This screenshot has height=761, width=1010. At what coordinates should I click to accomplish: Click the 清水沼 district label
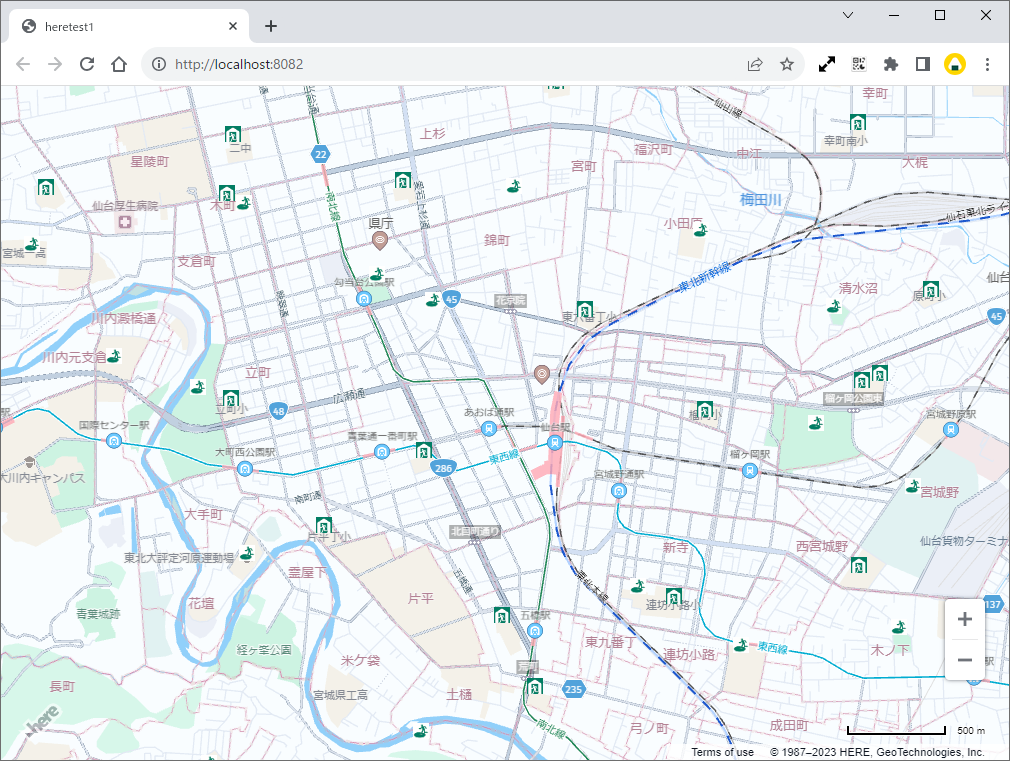858,288
